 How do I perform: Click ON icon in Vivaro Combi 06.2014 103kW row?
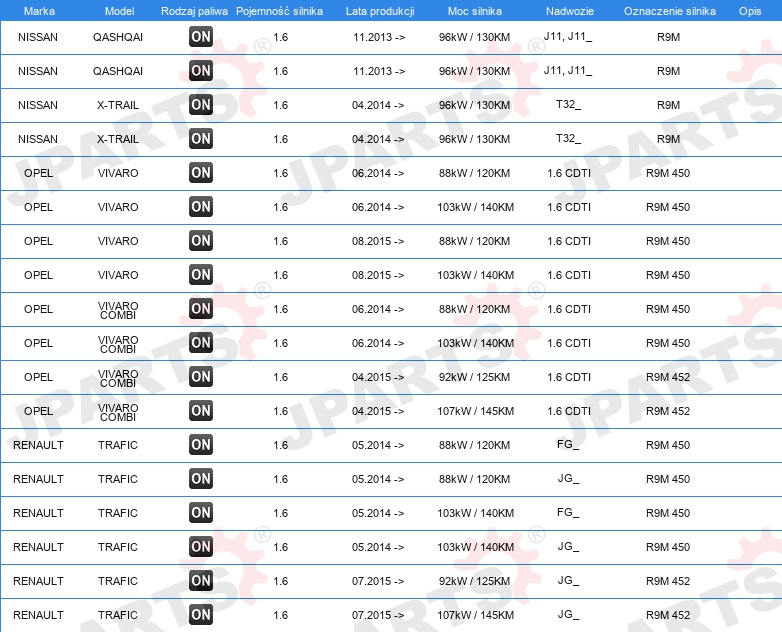coord(201,342)
